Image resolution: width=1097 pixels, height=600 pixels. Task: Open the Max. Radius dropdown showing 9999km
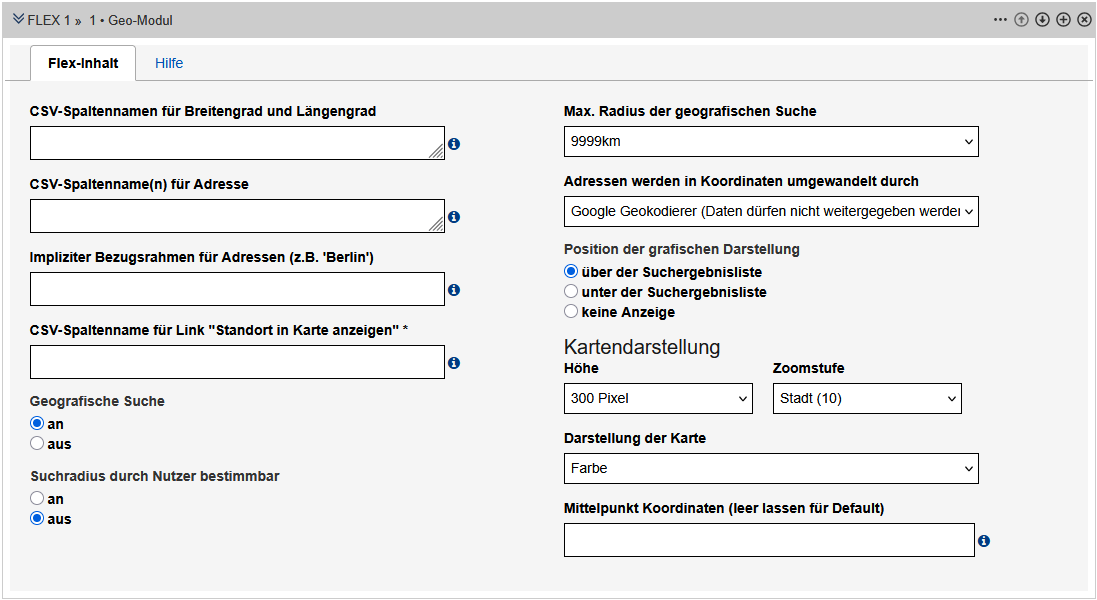coord(771,142)
